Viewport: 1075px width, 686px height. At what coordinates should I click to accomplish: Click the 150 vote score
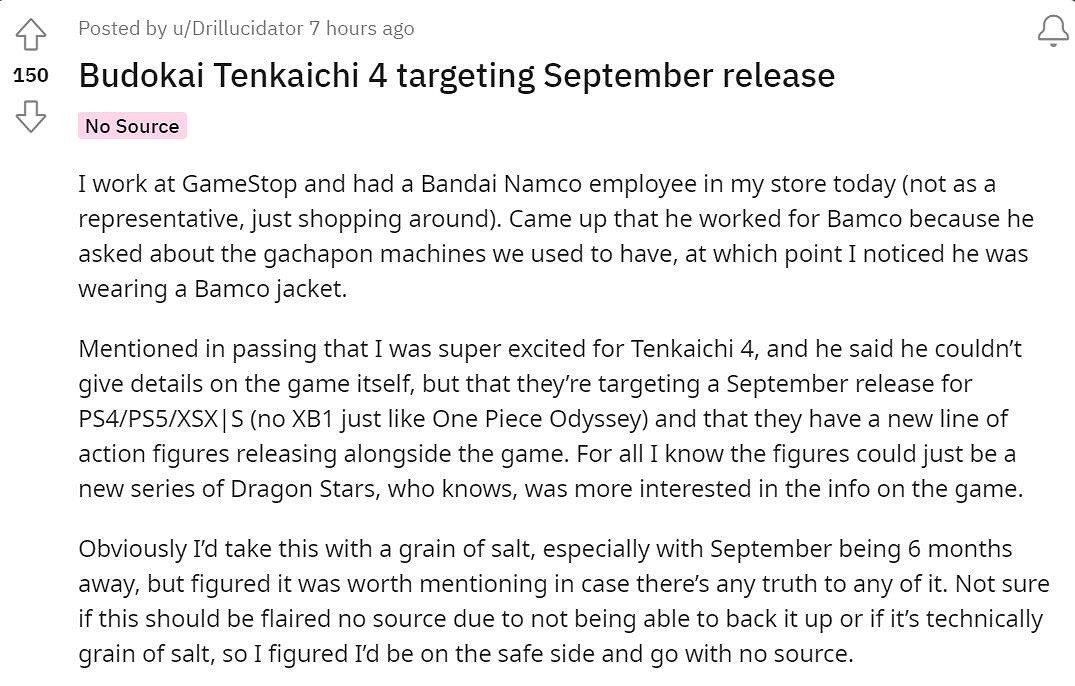(x=31, y=75)
